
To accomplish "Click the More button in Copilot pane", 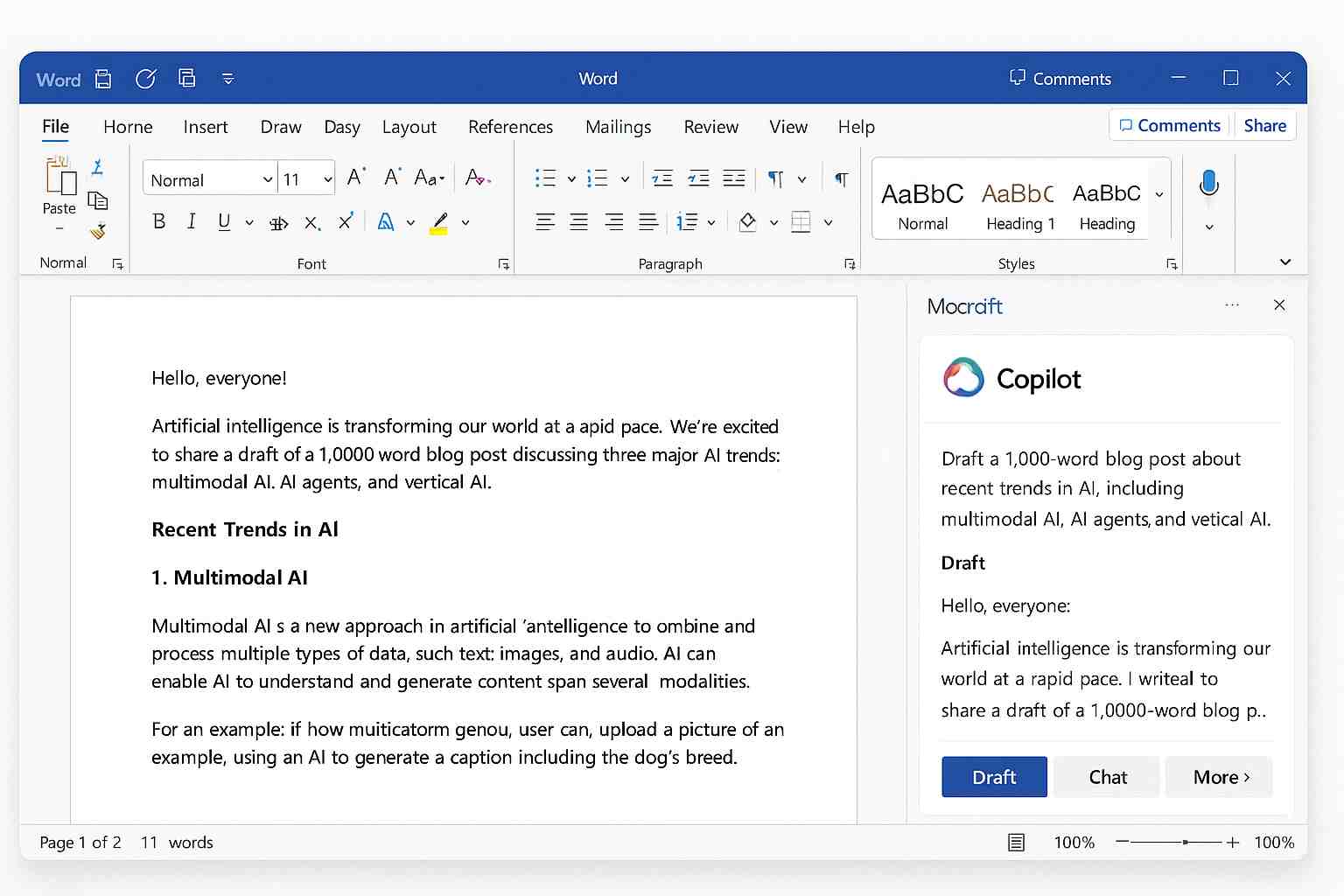I will coord(1220,777).
